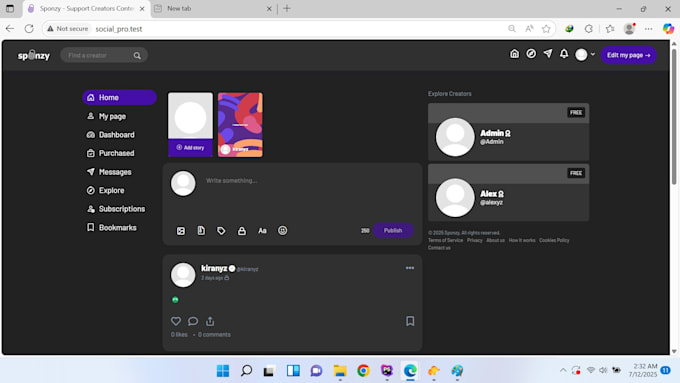Attach an image to the post
The height and width of the screenshot is (383, 680).
click(181, 231)
